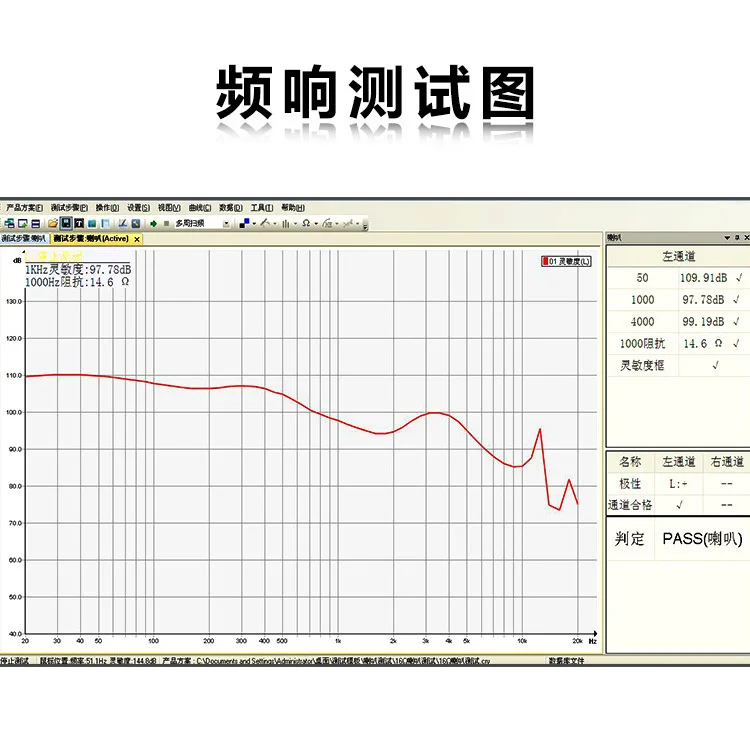Switch to the 测试步骤:喇叭 inactive tab
The height and width of the screenshot is (750, 750).
(x=24, y=239)
